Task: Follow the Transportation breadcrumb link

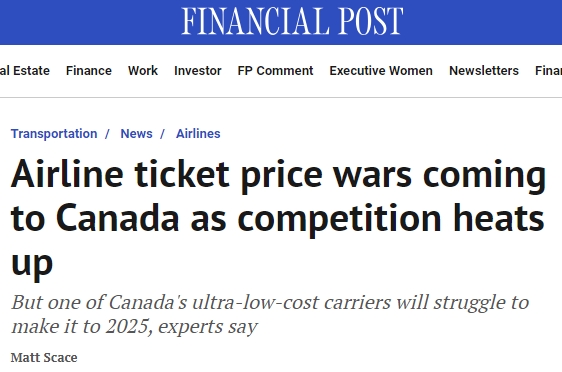Action: tap(54, 134)
